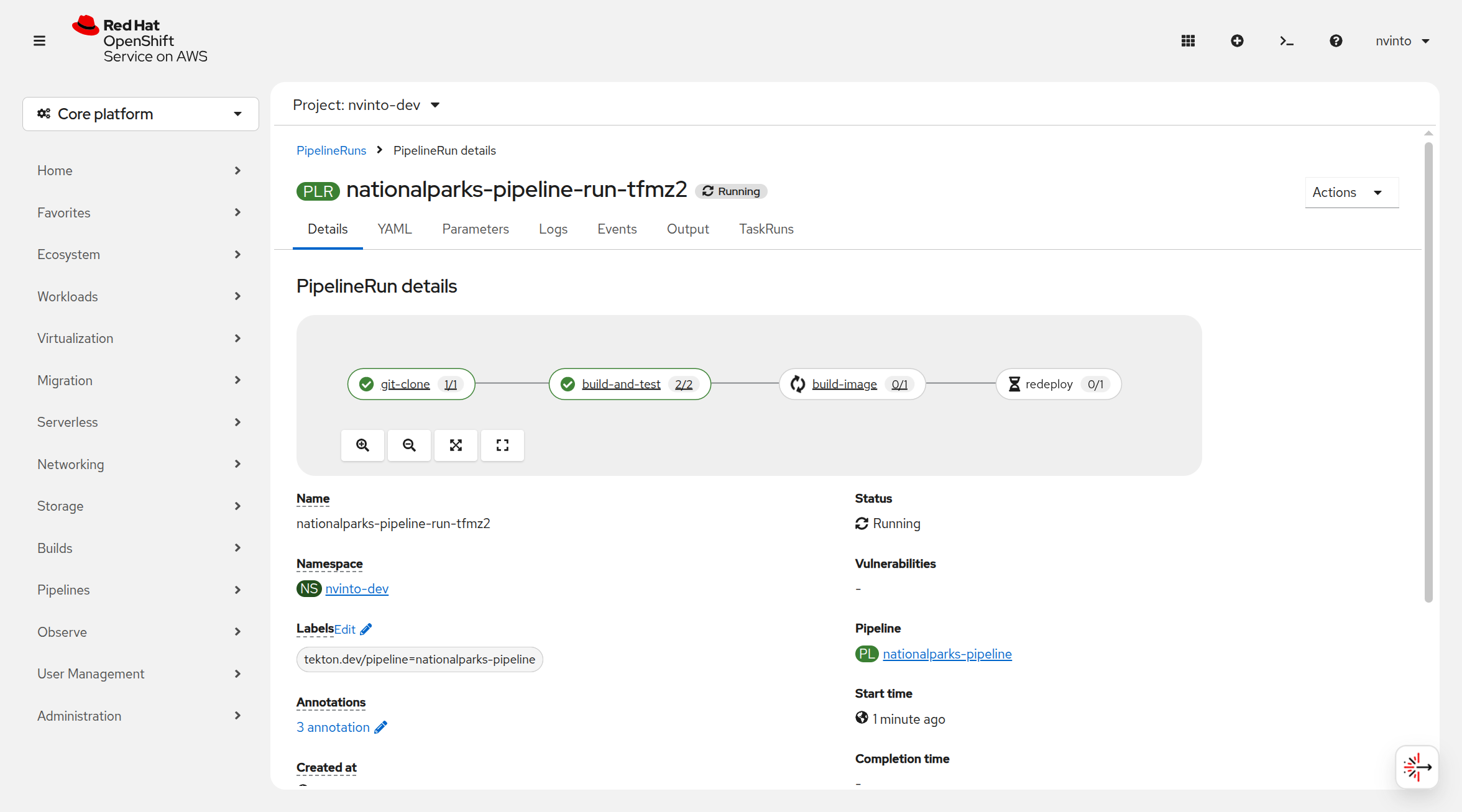Edit annotations with the pencil icon
This screenshot has width=1462, height=812.
(381, 727)
